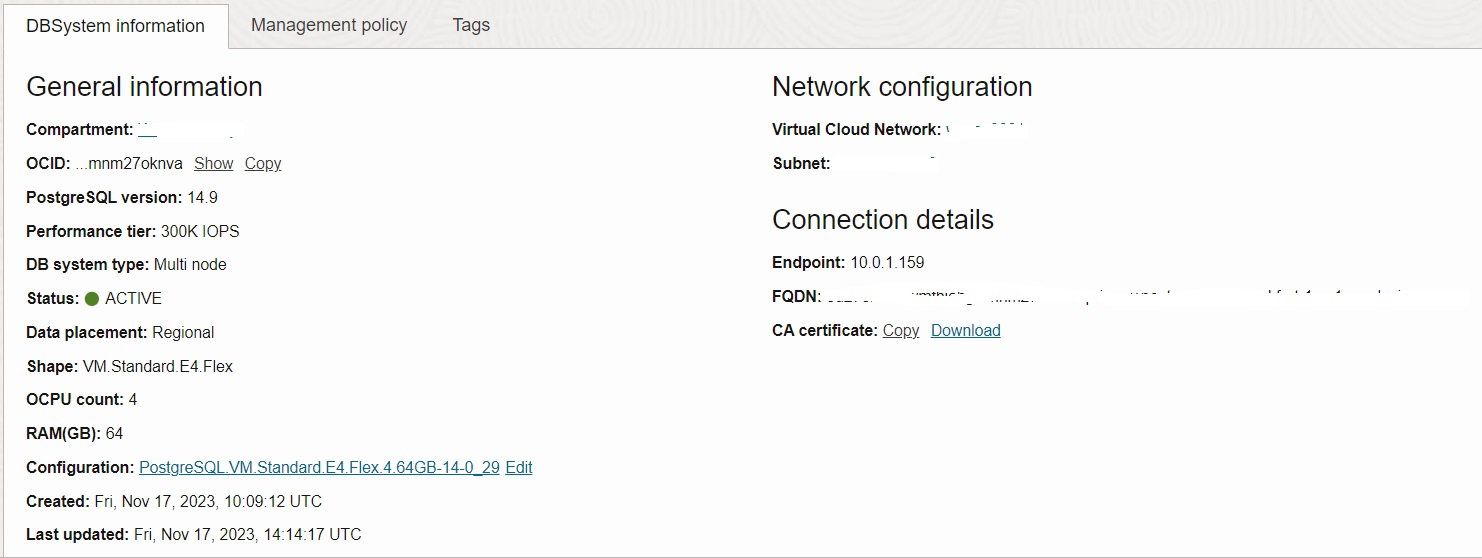
Task: Copy the CA certificate
Action: tap(901, 331)
